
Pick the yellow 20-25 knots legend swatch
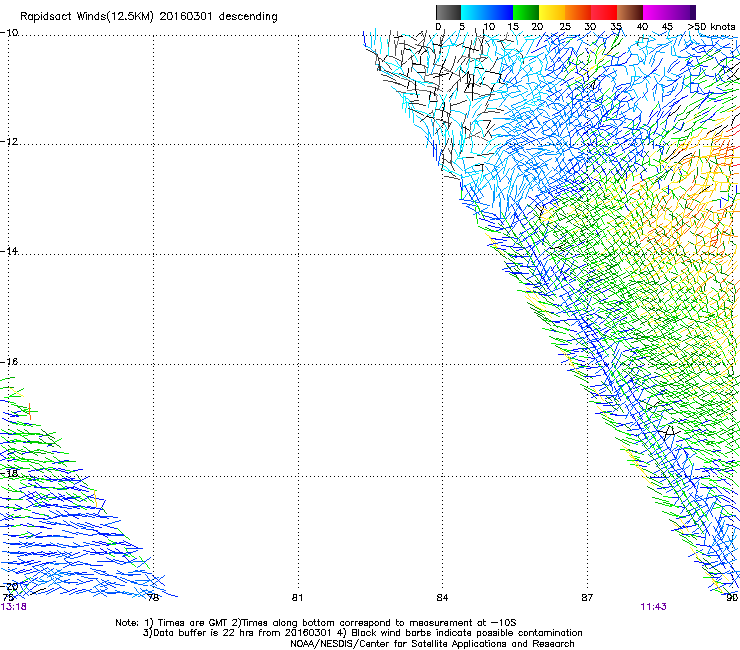coord(552,12)
